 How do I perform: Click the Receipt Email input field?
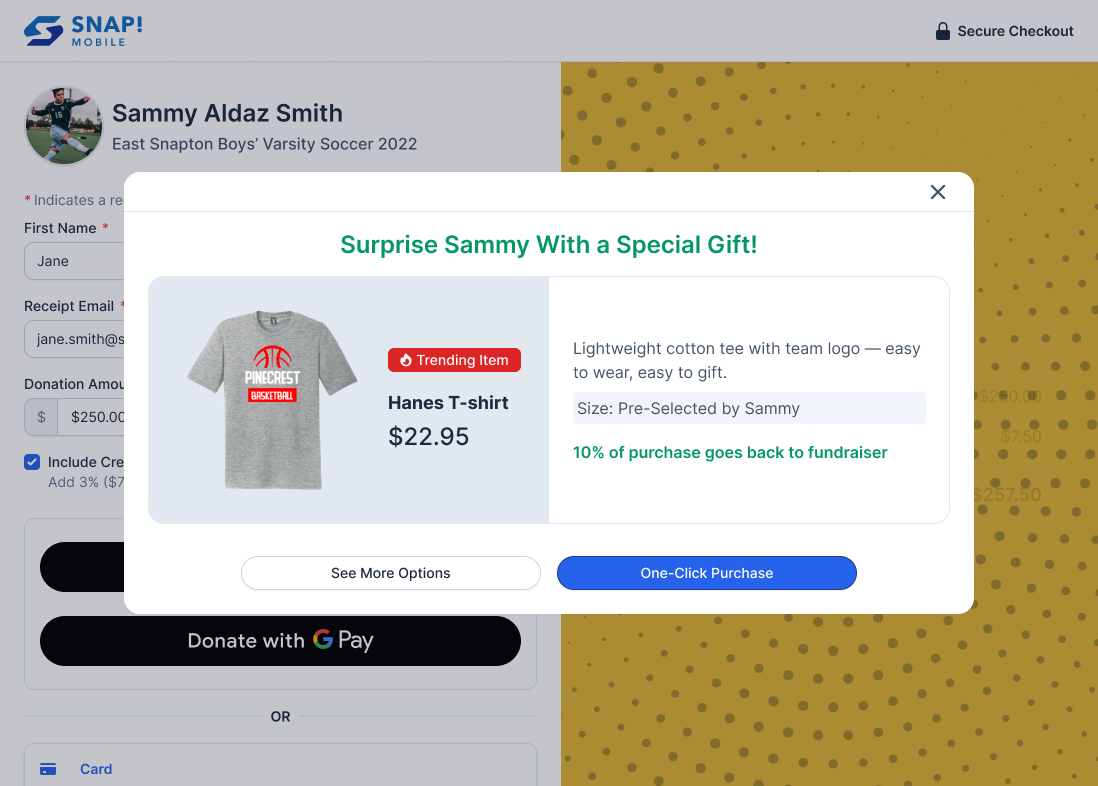click(x=74, y=339)
